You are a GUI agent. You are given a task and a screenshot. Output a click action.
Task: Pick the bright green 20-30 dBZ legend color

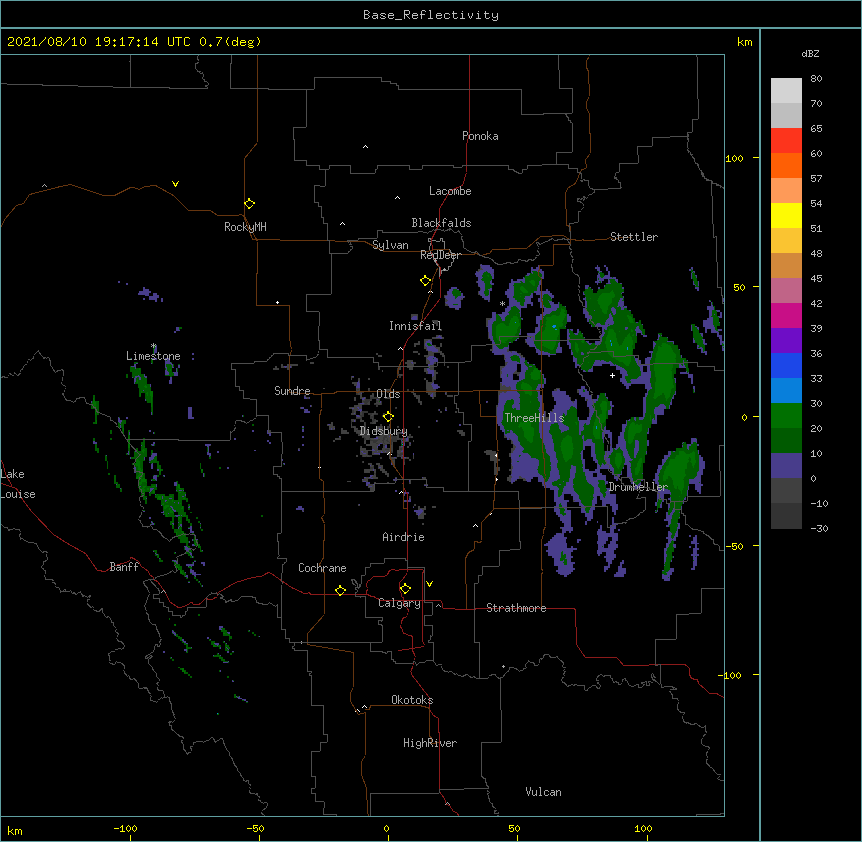point(786,416)
